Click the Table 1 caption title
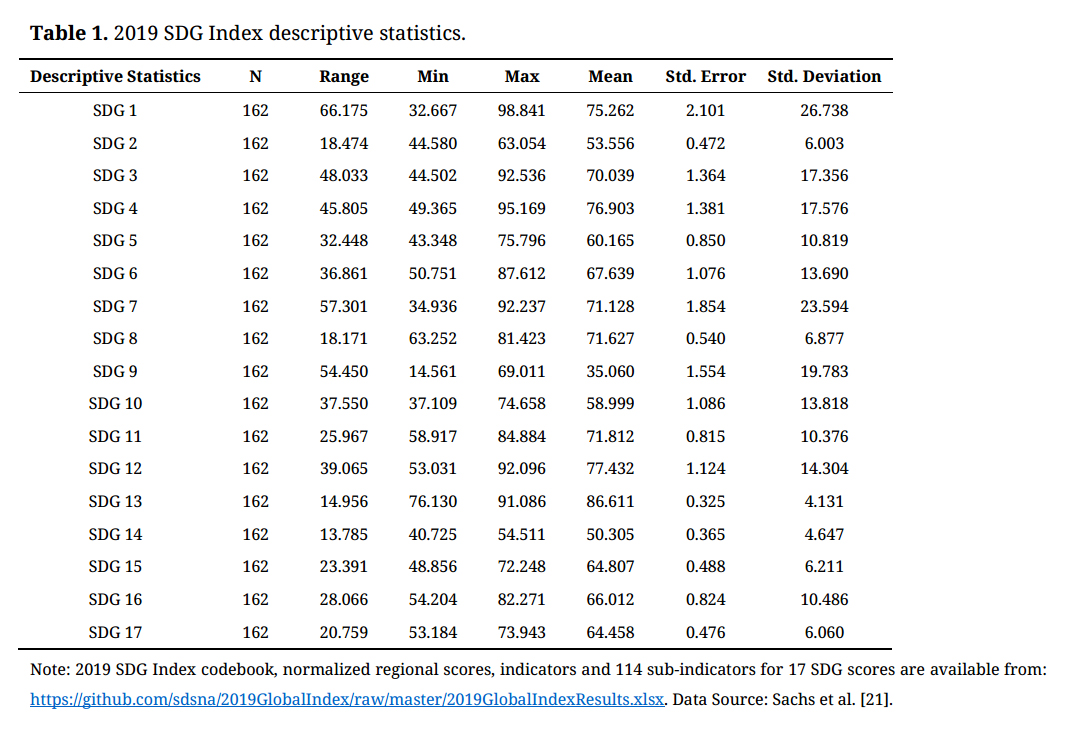Image resolution: width=1069 pixels, height=735 pixels. coord(248,33)
